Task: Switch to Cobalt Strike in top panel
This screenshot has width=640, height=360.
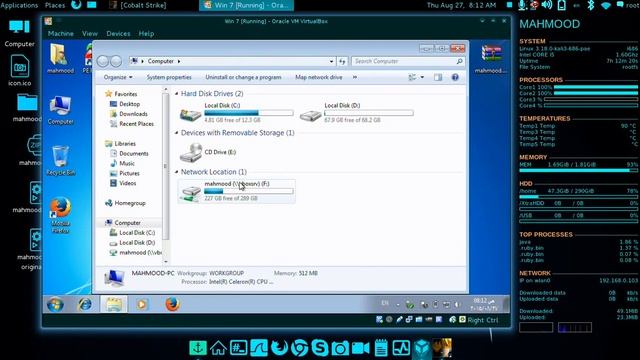Action: [x=139, y=5]
